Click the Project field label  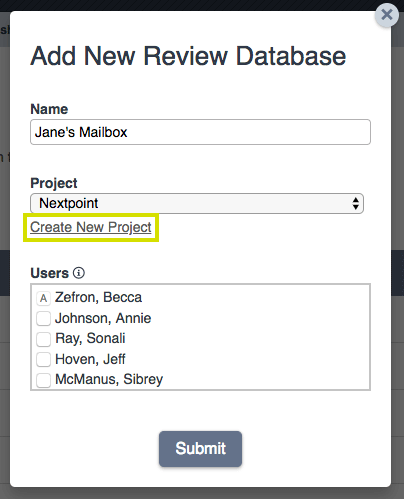click(x=54, y=183)
